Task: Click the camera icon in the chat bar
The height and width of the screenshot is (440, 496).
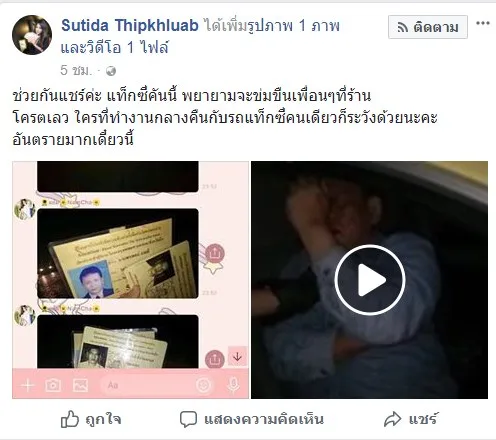Action: click(53, 385)
